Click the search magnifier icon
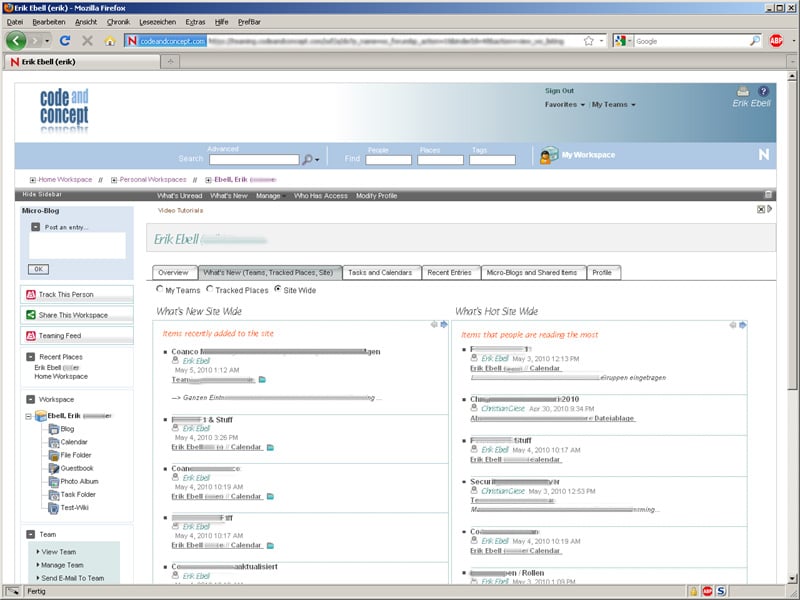Screen dimensions: 800x600 click(x=307, y=160)
